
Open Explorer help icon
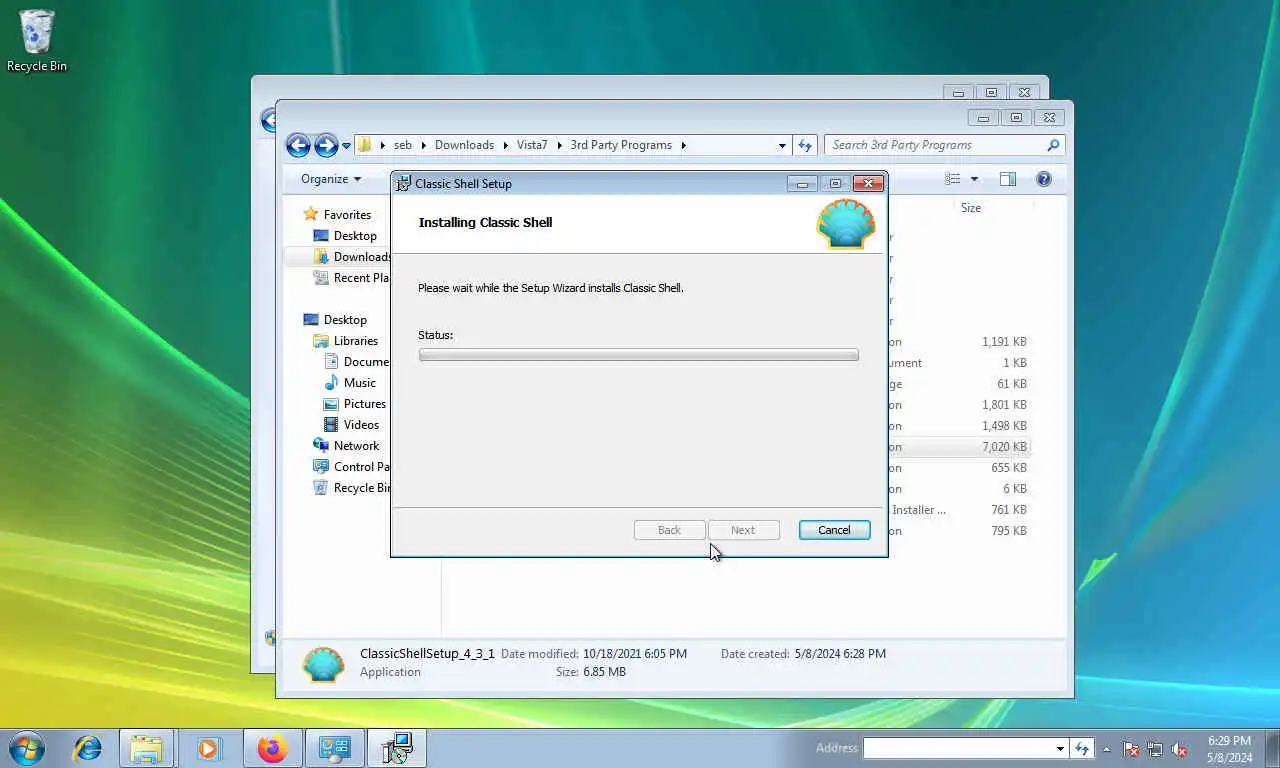1044,179
